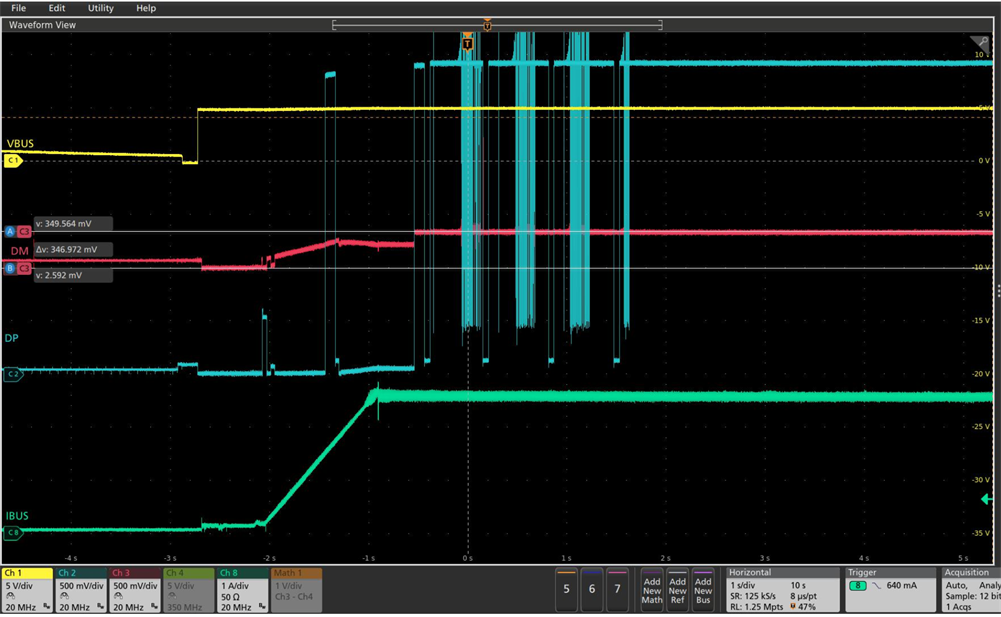Select the C8 IBUS channel handle

[x=13, y=533]
